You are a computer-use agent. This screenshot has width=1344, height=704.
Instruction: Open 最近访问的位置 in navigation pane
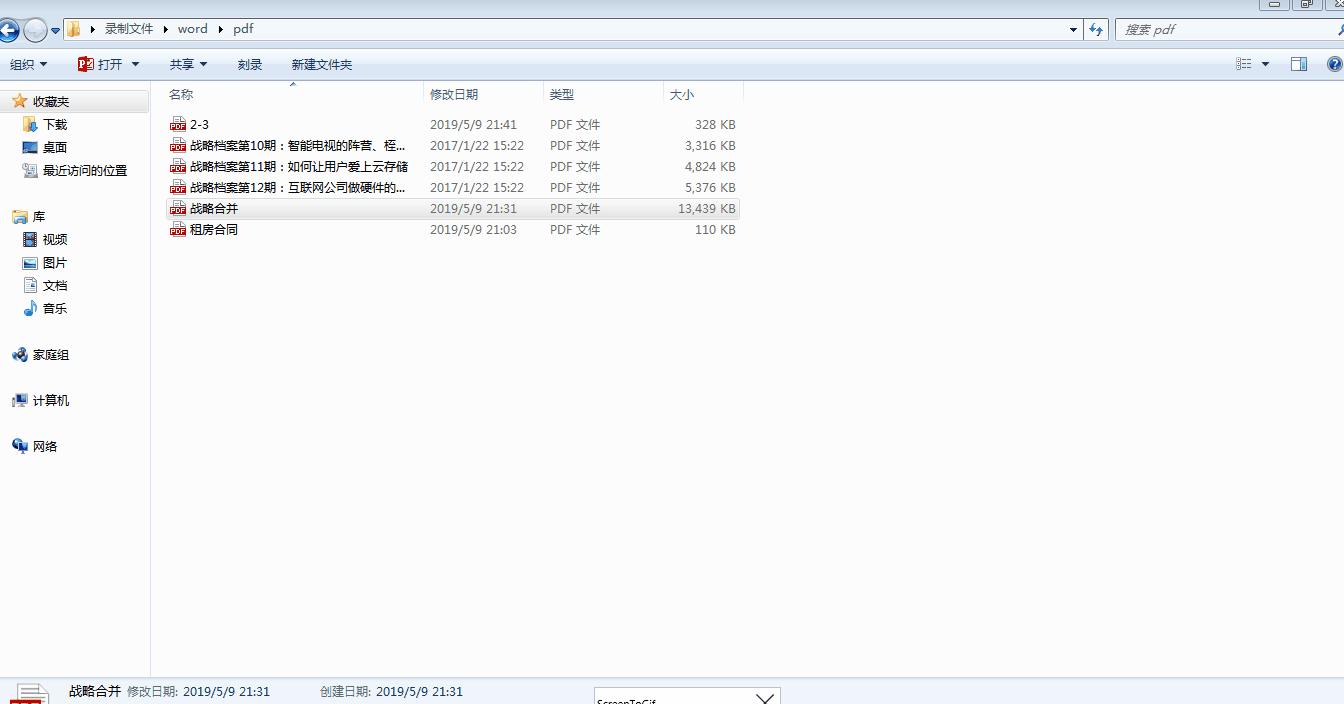[x=85, y=170]
